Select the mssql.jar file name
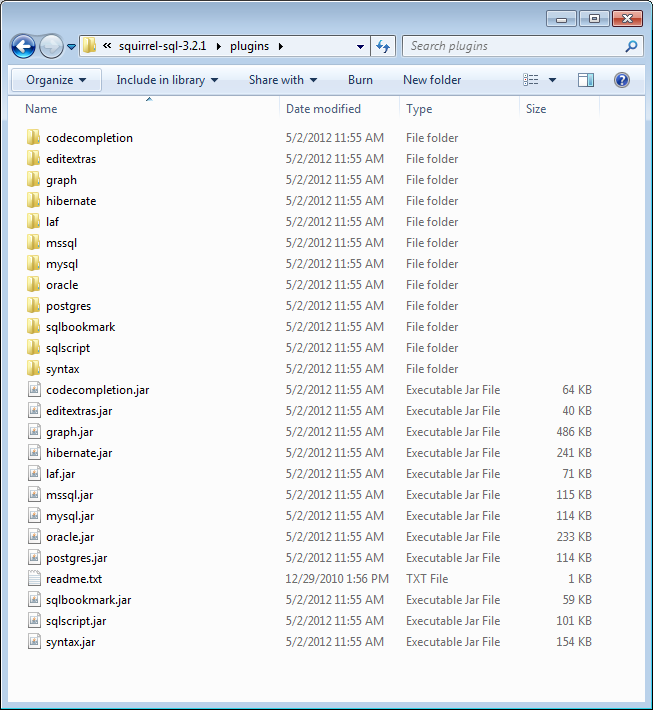Viewport: 653px width, 710px height. [70, 495]
